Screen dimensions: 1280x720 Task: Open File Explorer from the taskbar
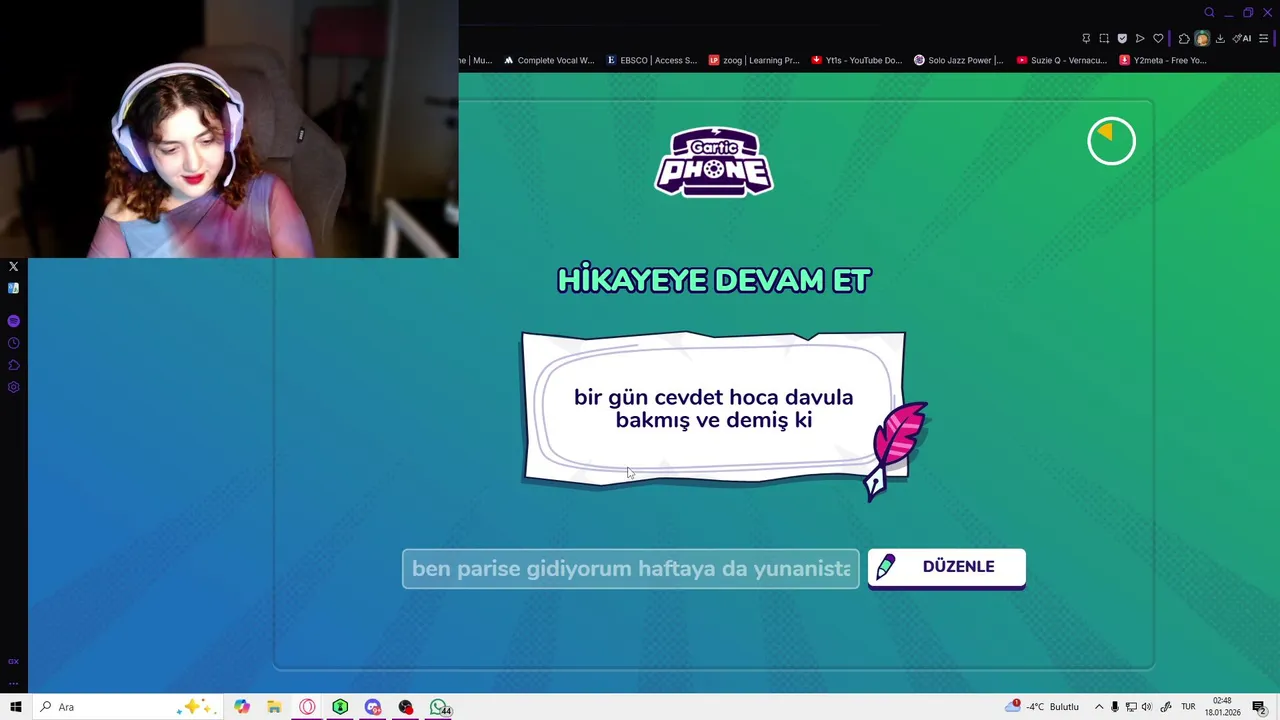(x=274, y=707)
